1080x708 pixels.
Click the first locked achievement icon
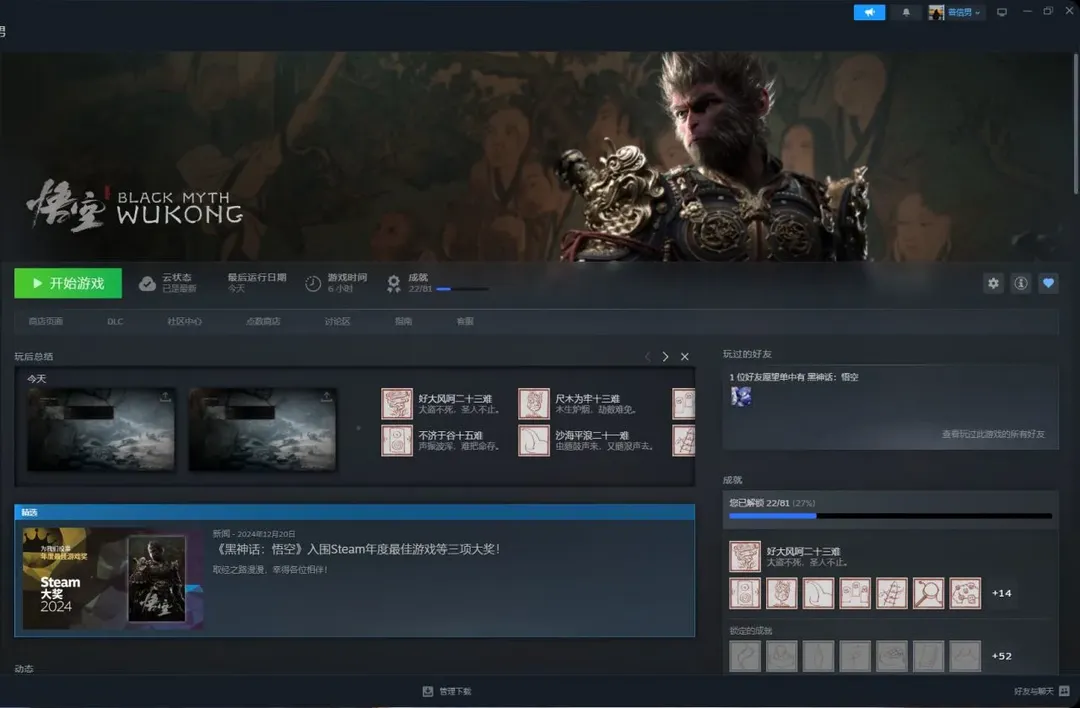pos(745,656)
